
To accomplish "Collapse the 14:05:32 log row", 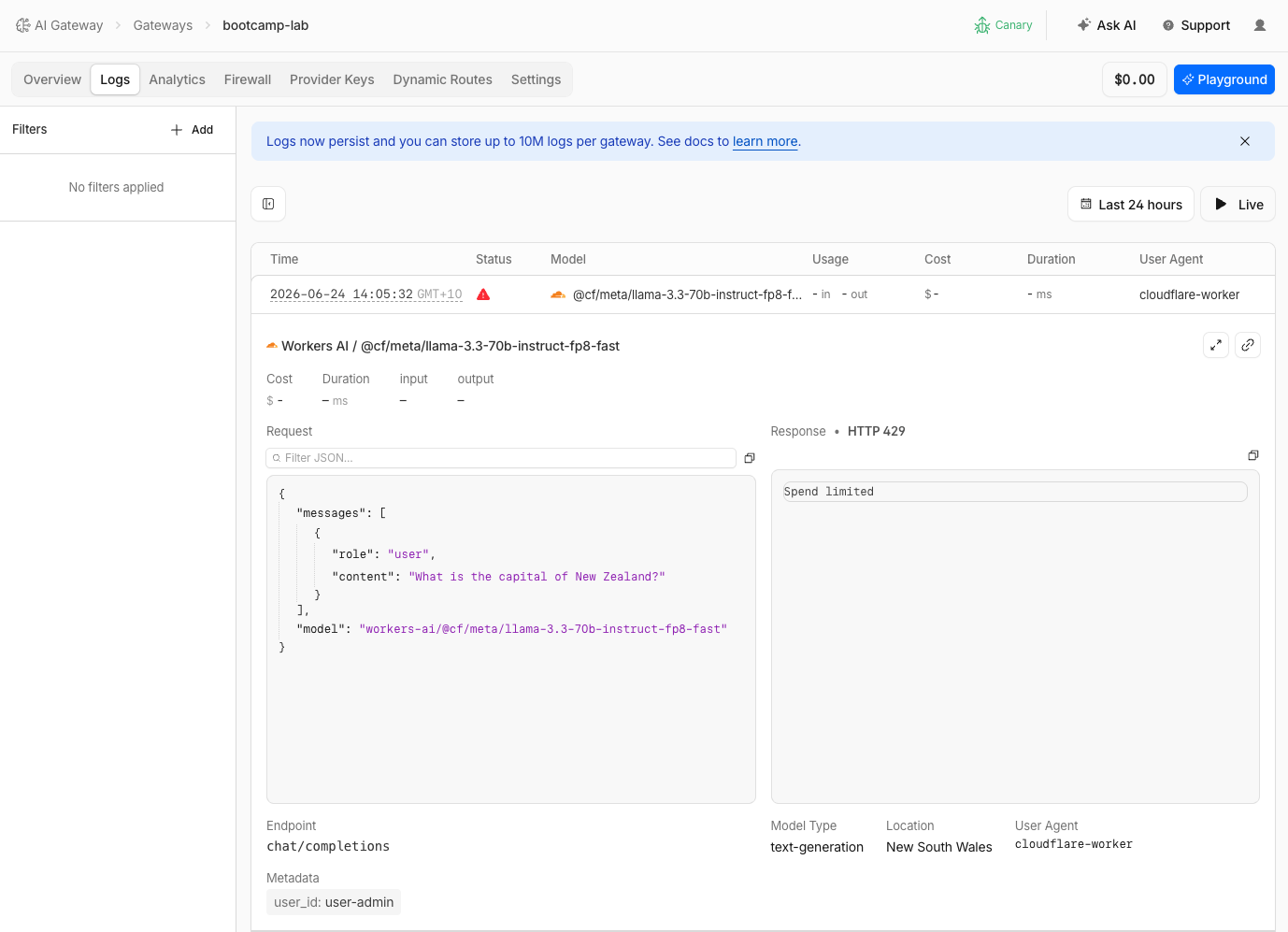I will pyautogui.click(x=763, y=294).
